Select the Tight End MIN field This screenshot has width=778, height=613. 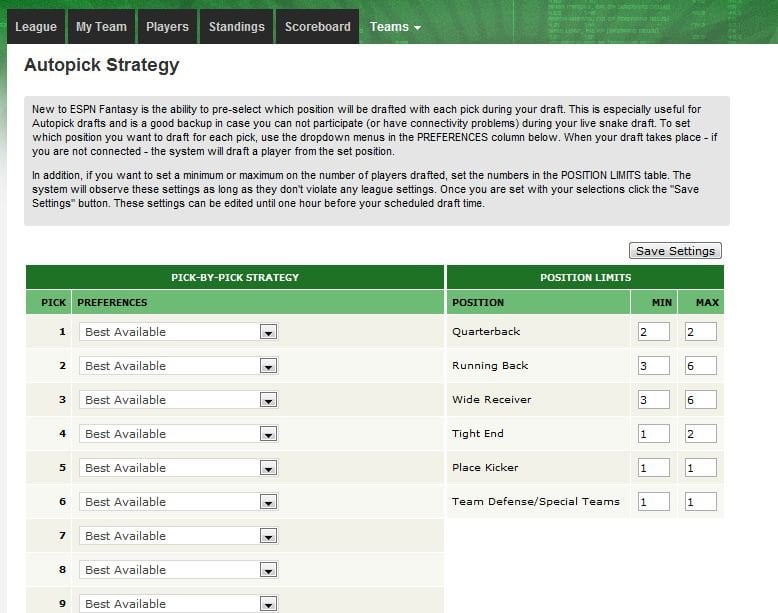pyautogui.click(x=653, y=434)
